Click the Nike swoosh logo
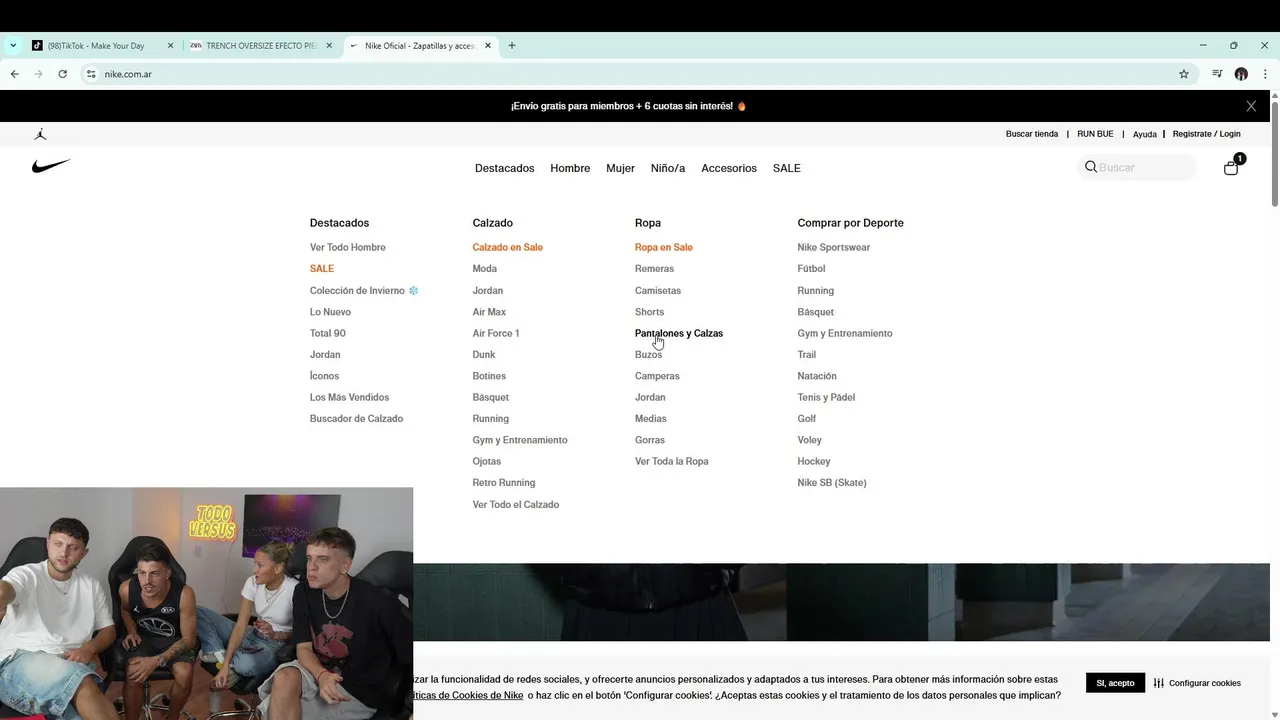 pyautogui.click(x=51, y=166)
